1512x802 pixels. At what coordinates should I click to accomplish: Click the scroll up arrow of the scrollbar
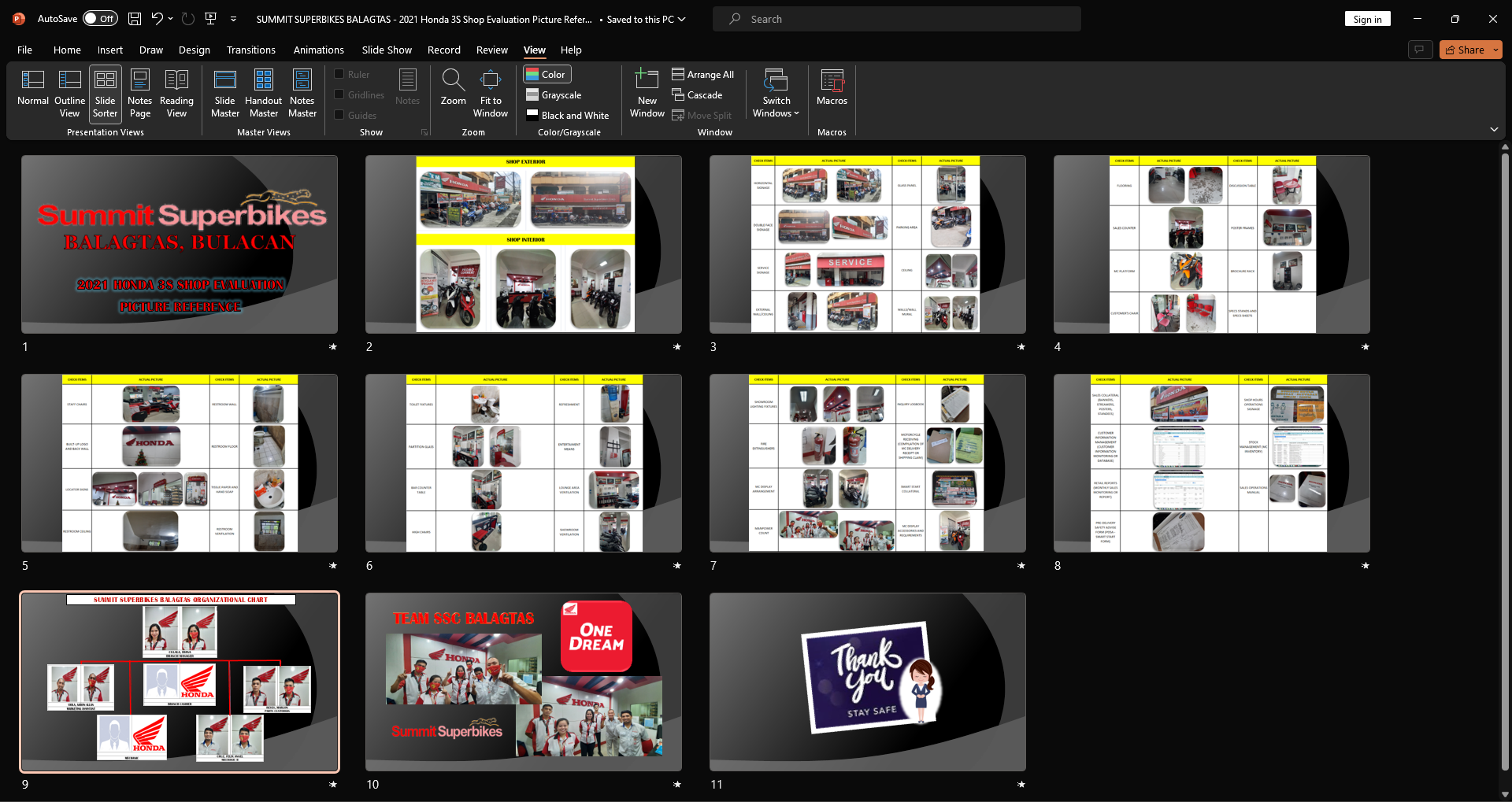(1505, 147)
